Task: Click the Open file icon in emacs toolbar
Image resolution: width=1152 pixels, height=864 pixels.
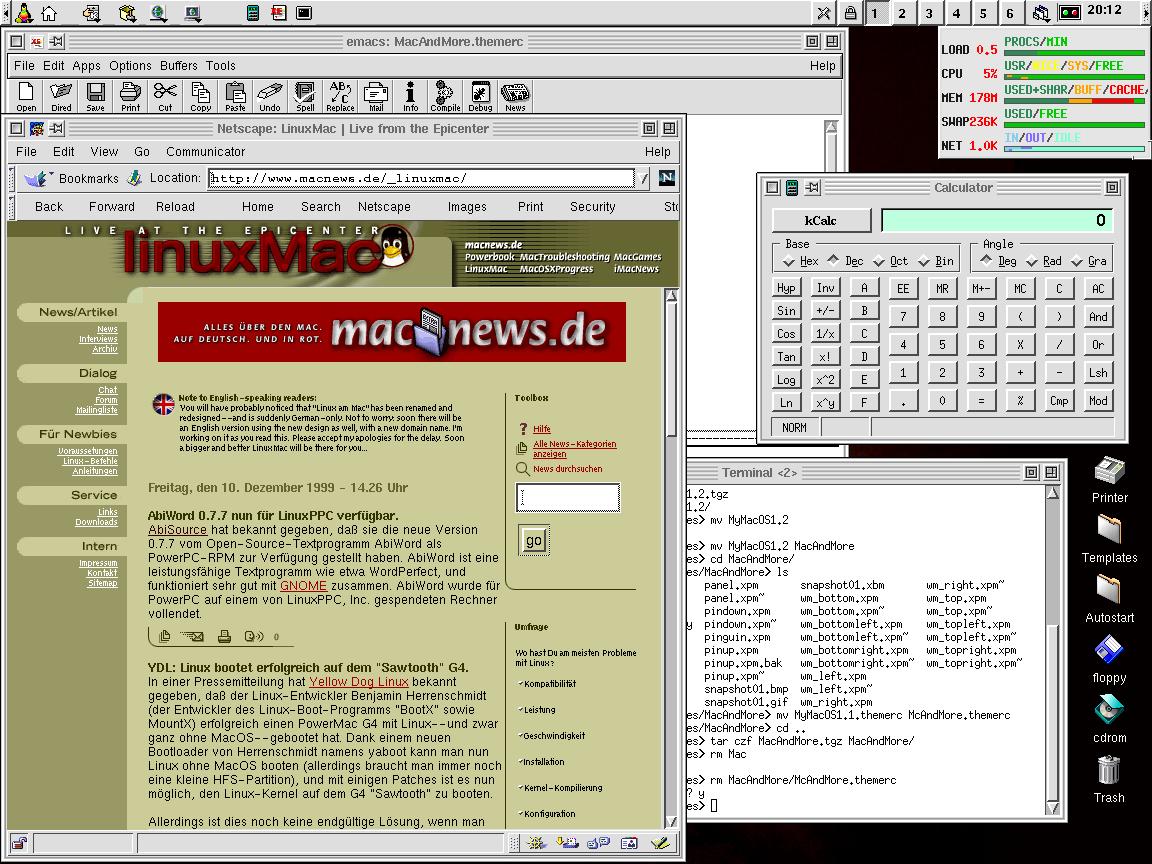Action: click(26, 96)
